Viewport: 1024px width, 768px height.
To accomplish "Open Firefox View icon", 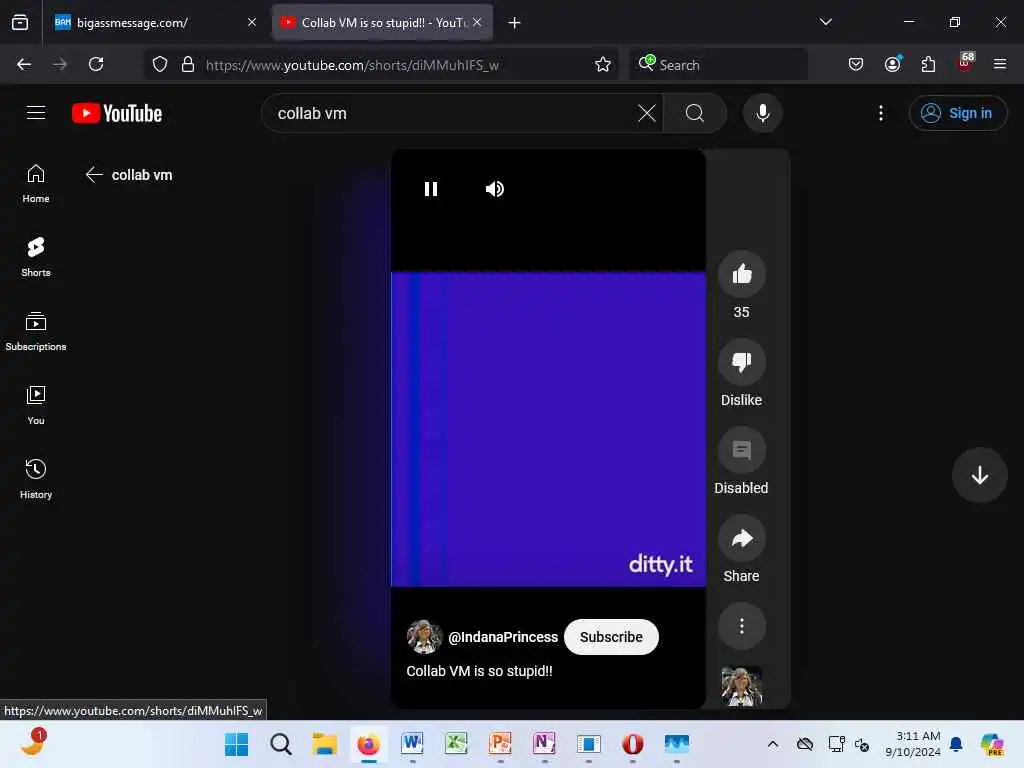I will click(20, 23).
